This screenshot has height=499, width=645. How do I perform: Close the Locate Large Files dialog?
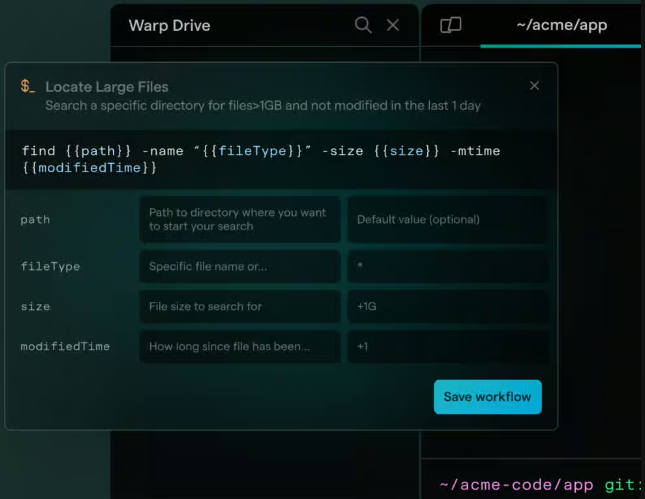(x=534, y=86)
